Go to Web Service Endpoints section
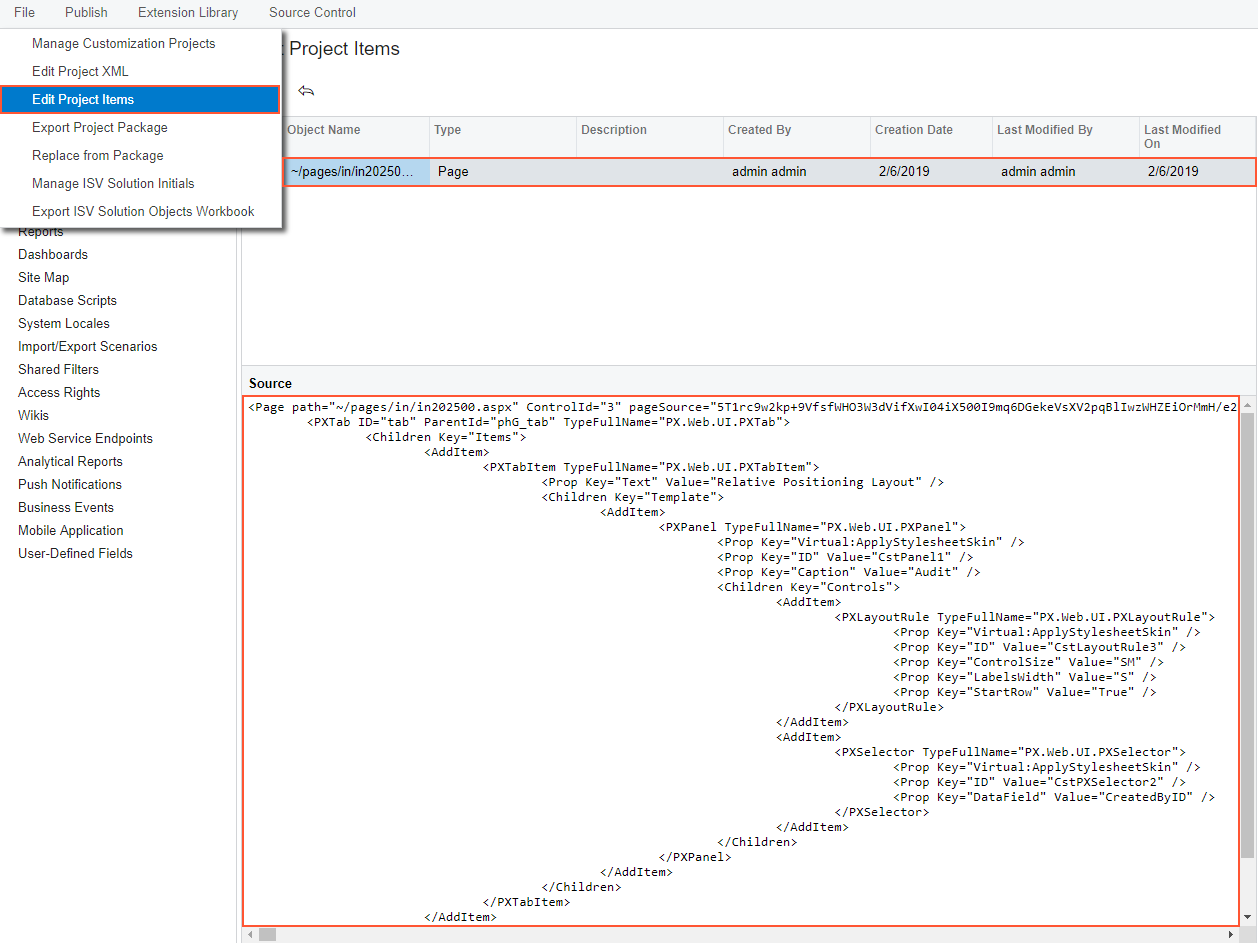 point(85,439)
